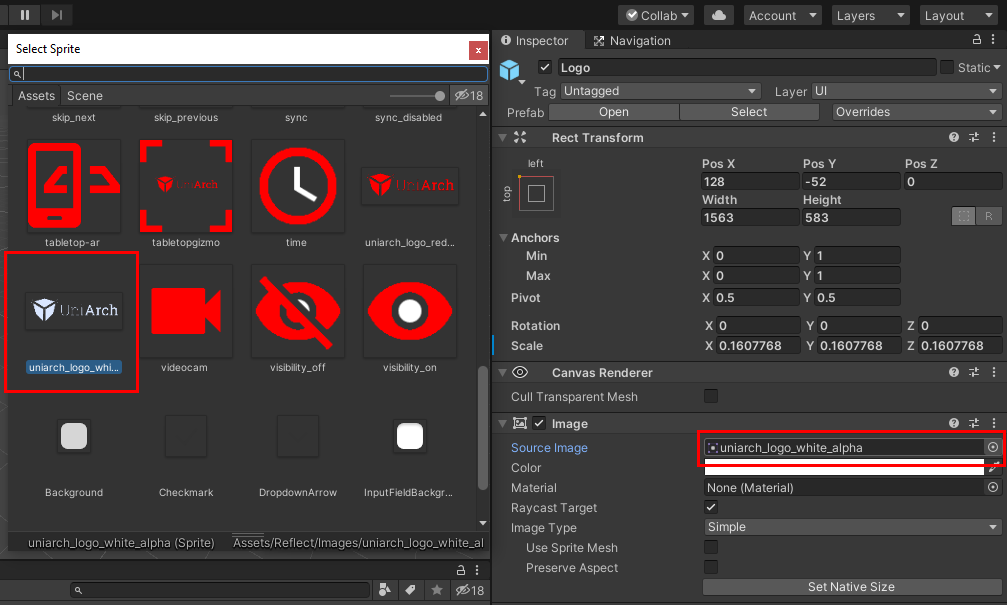Collapse the Anchors section
This screenshot has height=605, width=1007.
coord(504,238)
